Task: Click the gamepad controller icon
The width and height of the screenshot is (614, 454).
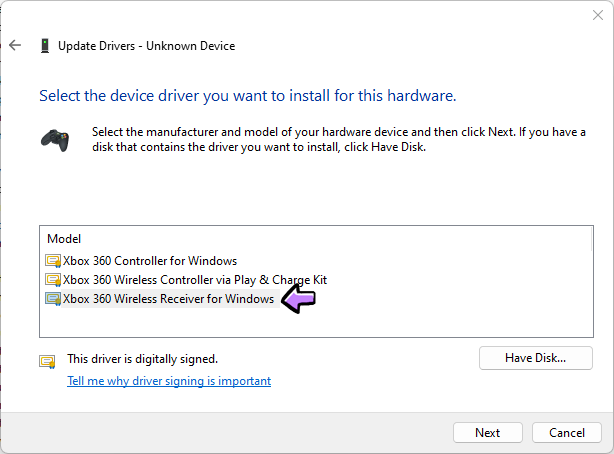Action: point(54,138)
